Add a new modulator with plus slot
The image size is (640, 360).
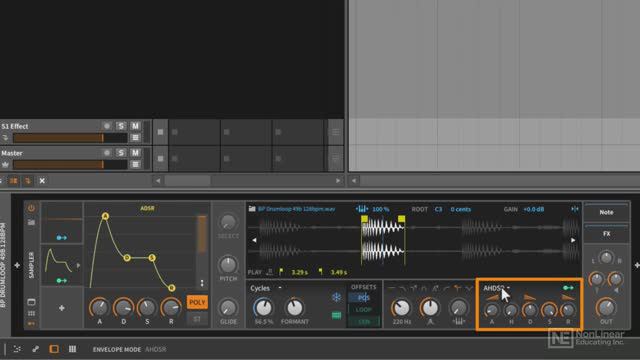coord(62,308)
